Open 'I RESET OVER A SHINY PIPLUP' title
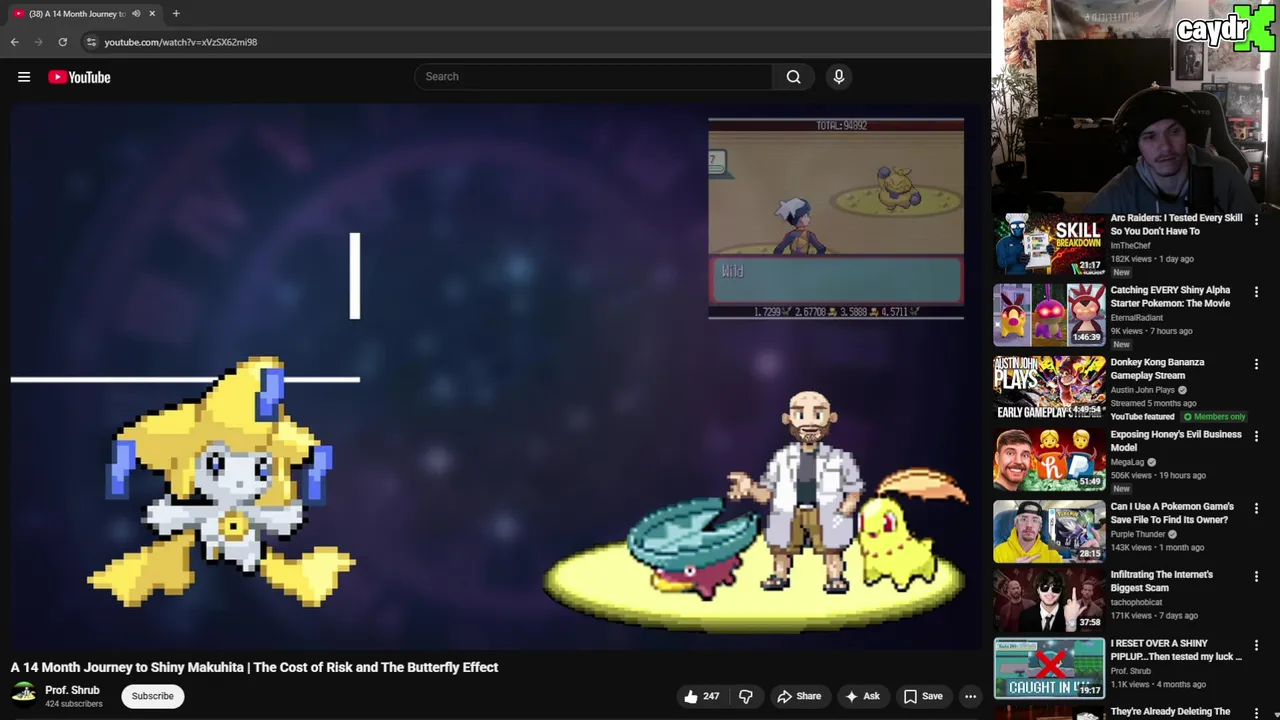This screenshot has width=1280, height=720. (1176, 650)
